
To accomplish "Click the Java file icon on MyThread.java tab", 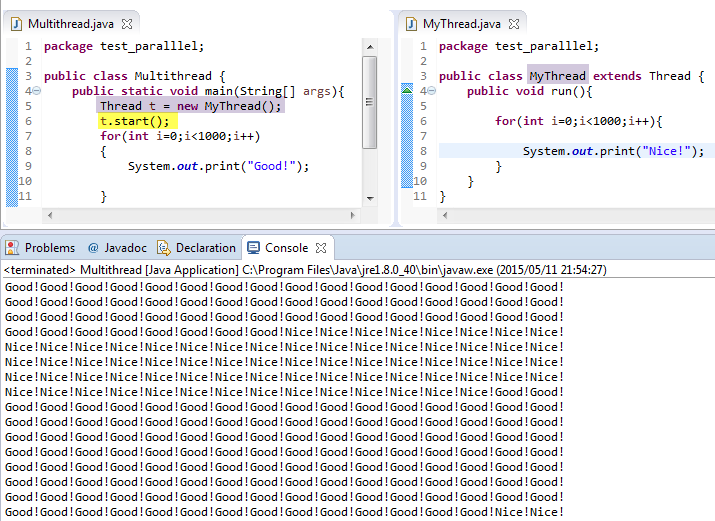I will pos(411,24).
